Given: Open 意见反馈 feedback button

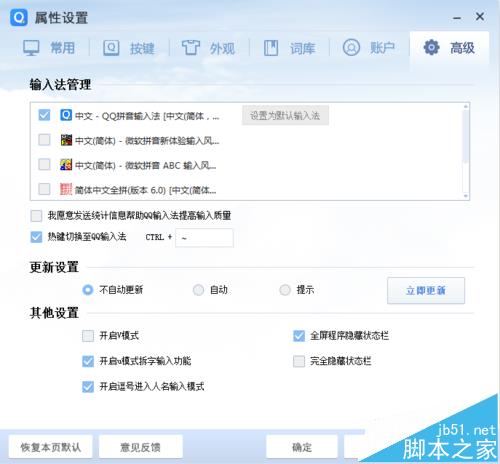Looking at the screenshot, I should (141, 447).
